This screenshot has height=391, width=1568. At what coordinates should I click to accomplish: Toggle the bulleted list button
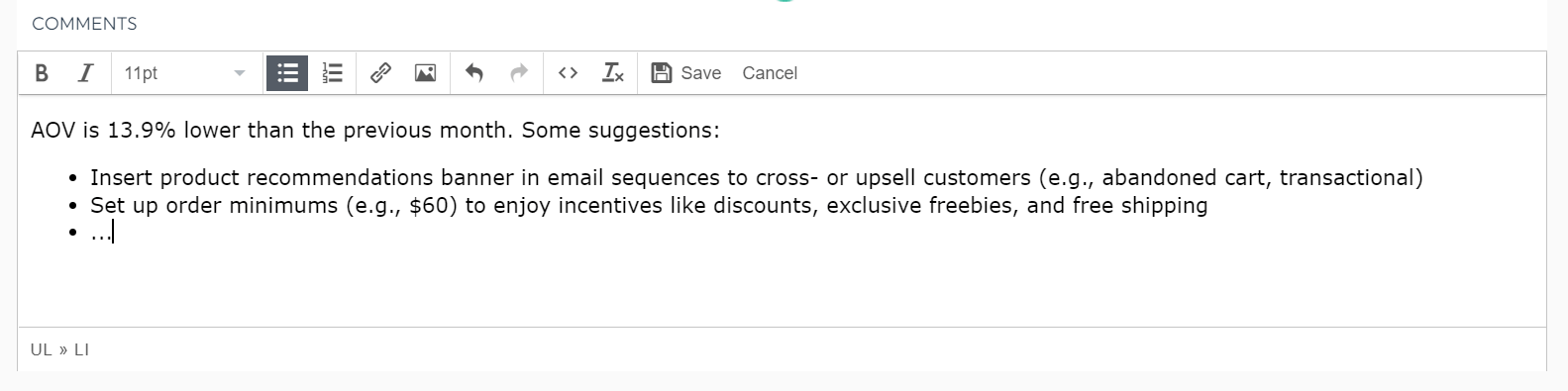tap(288, 73)
